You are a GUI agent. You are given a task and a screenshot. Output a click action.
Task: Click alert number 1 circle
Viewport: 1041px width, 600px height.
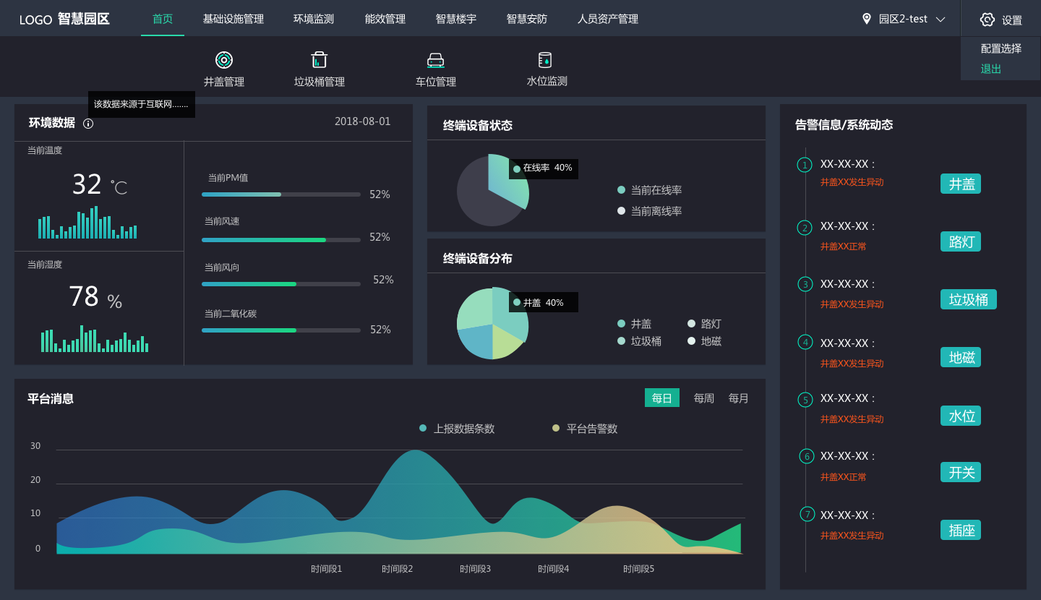805,165
